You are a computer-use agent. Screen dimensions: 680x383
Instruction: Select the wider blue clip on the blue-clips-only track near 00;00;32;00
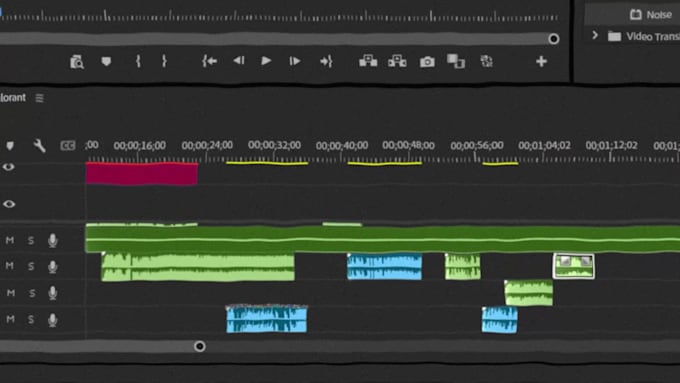[x=267, y=319]
